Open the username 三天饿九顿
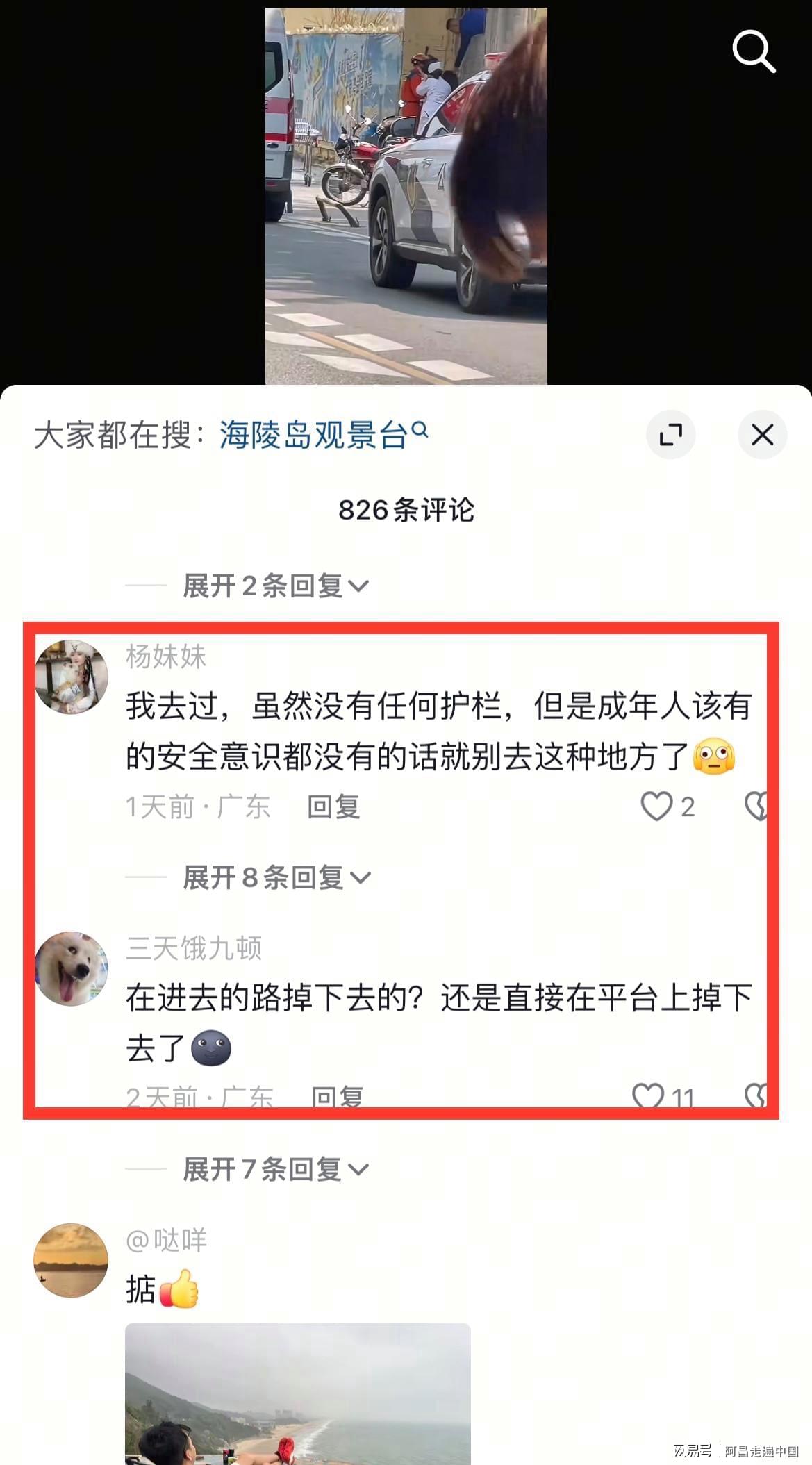The height and width of the screenshot is (1465, 812). coord(194,948)
